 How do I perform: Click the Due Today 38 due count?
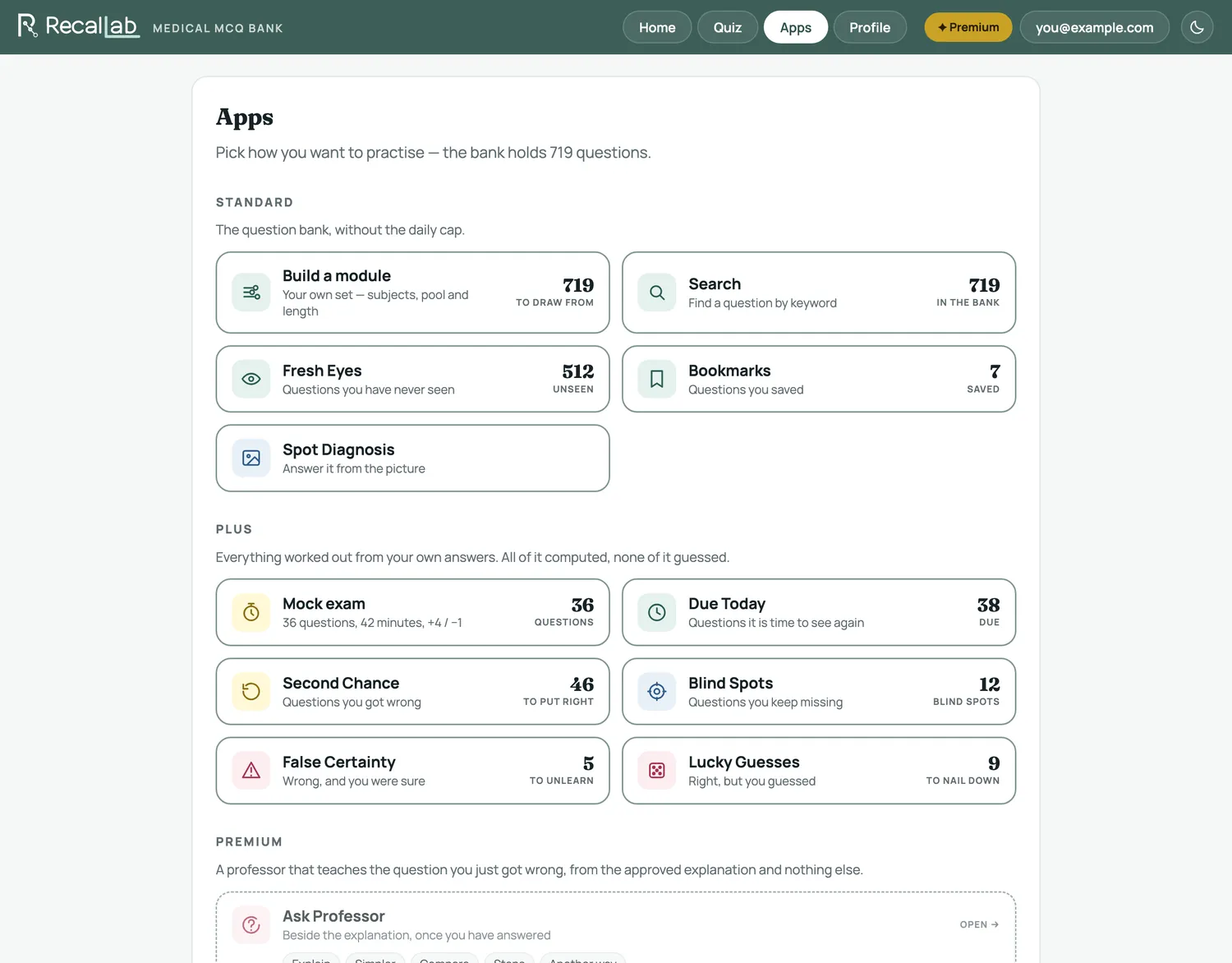[989, 612]
